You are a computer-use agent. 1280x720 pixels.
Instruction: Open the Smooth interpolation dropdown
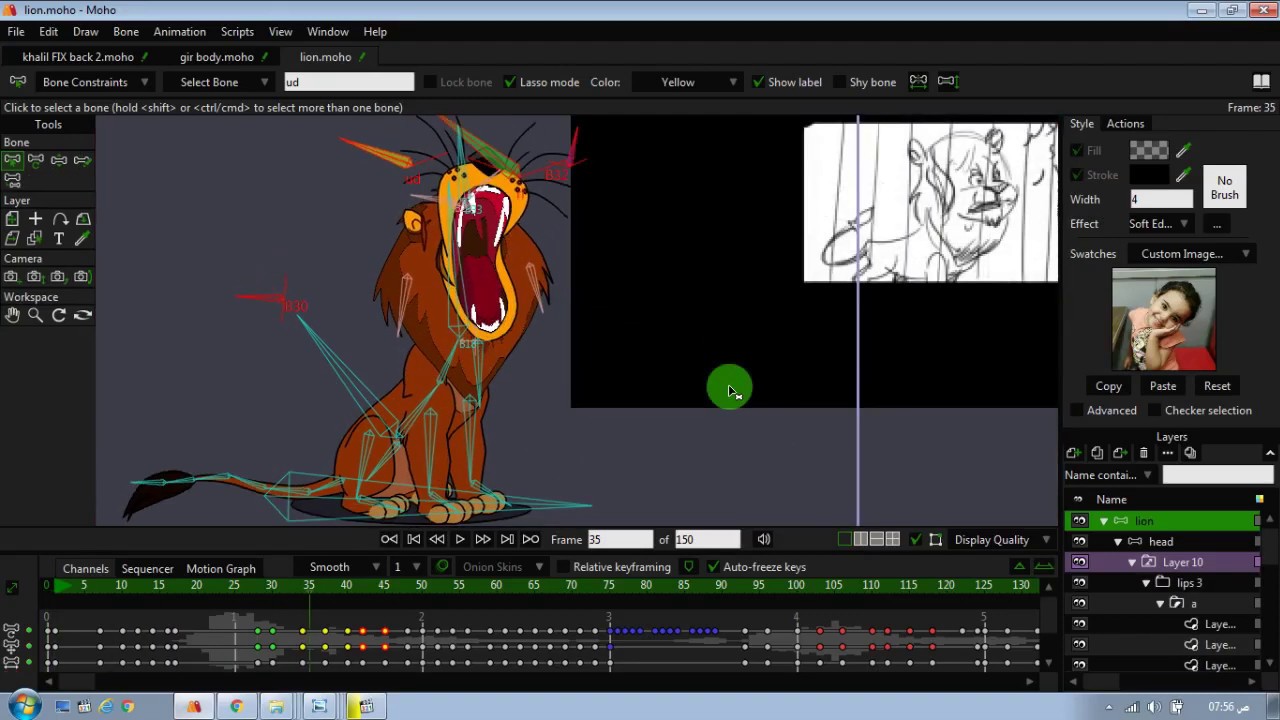click(x=344, y=567)
